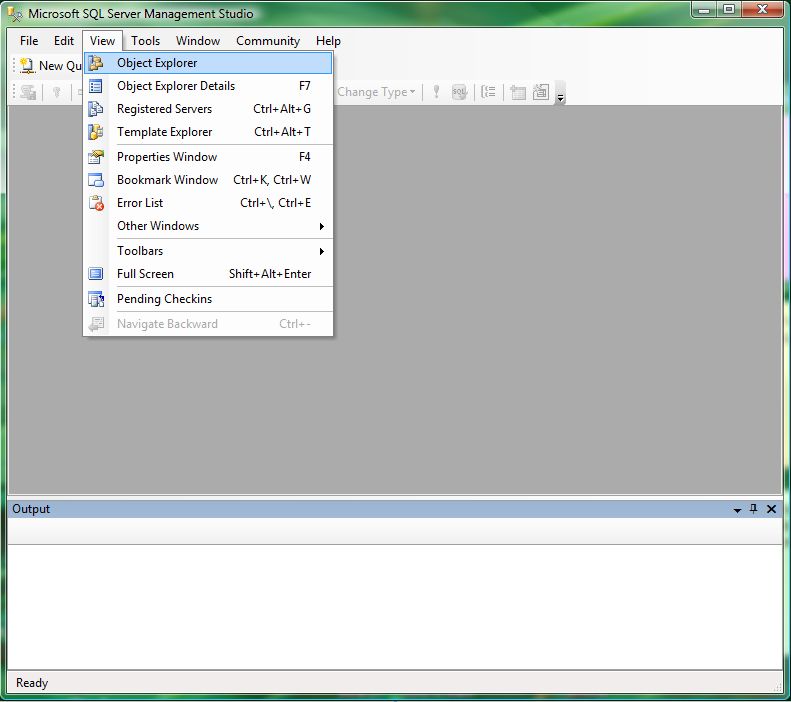This screenshot has height=702, width=791.
Task: Click the Bookmark Window icon
Action: coord(96,180)
